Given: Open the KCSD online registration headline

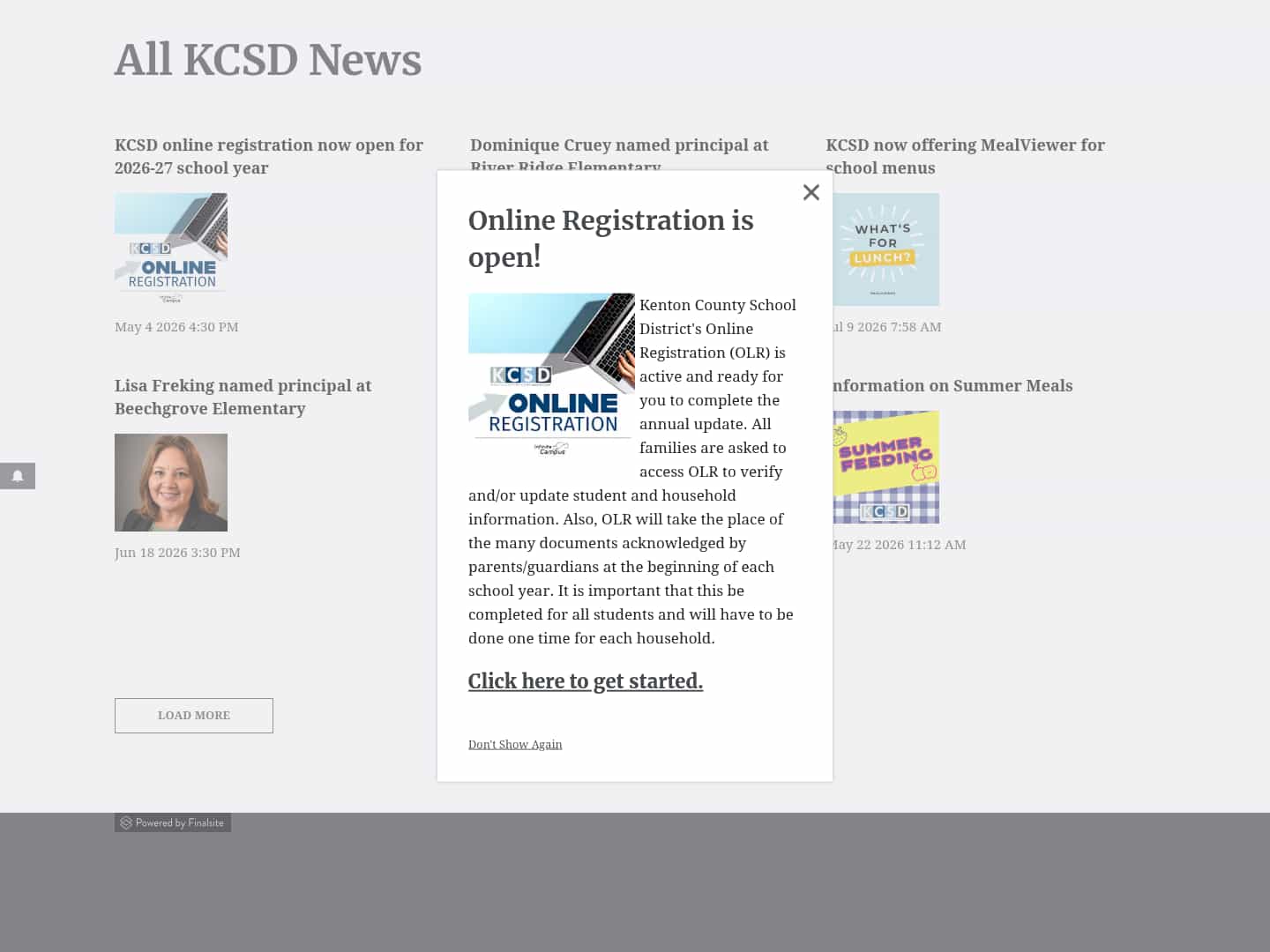Looking at the screenshot, I should coord(269,156).
